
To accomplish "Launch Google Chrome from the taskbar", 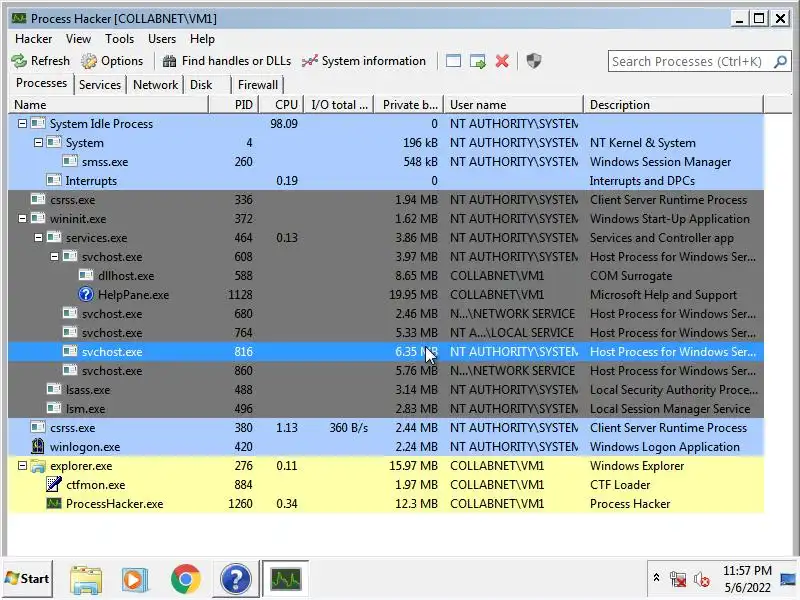I will [x=186, y=579].
